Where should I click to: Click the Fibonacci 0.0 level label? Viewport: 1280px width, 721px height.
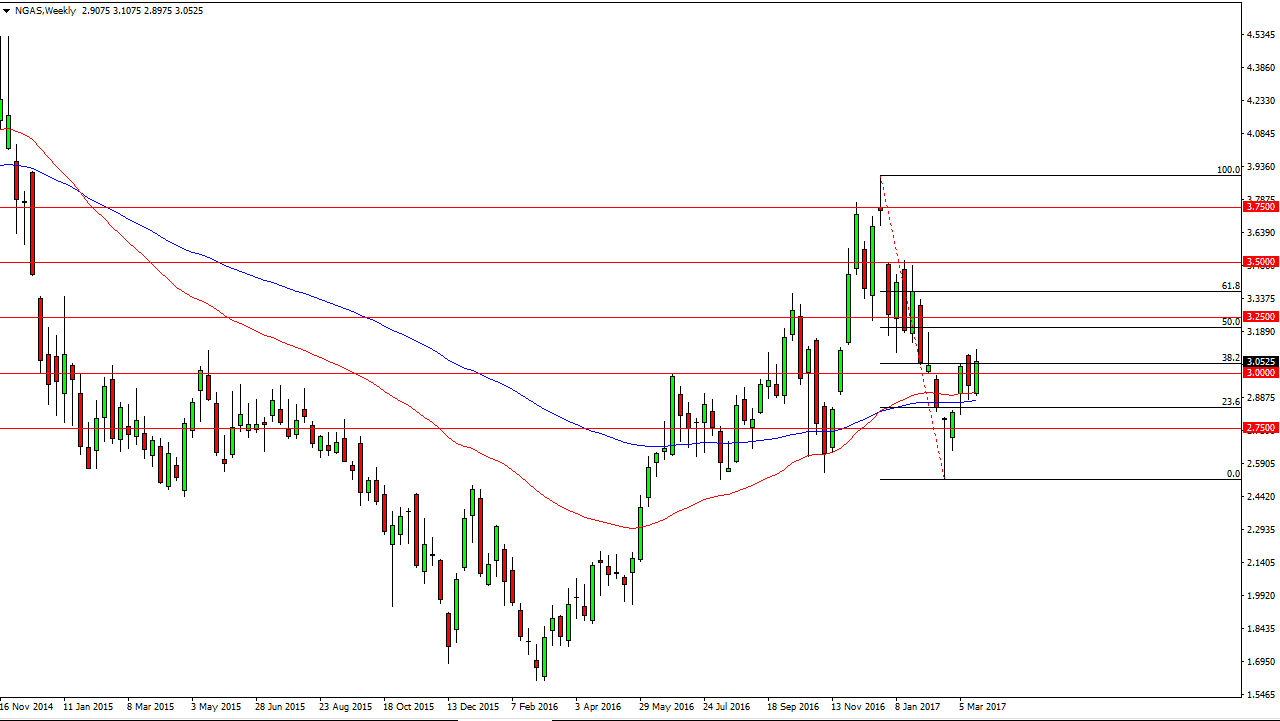coord(1233,474)
